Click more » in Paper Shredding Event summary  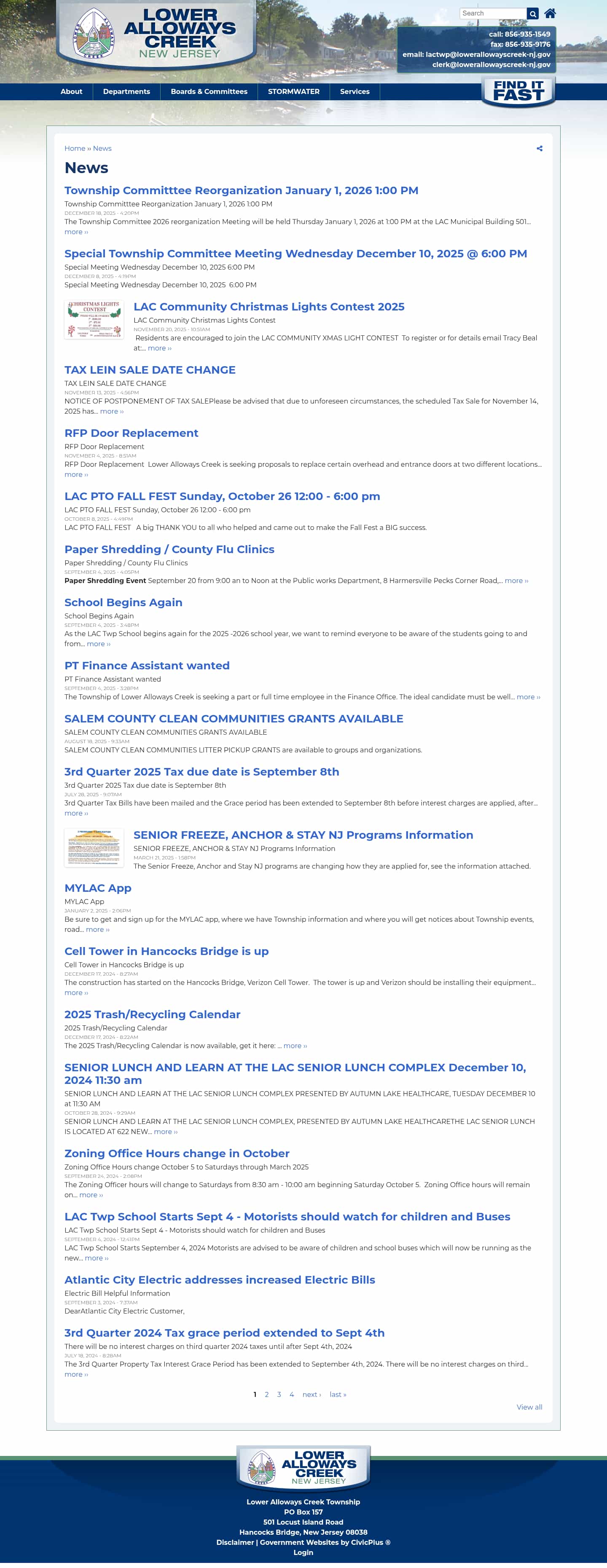coord(516,581)
